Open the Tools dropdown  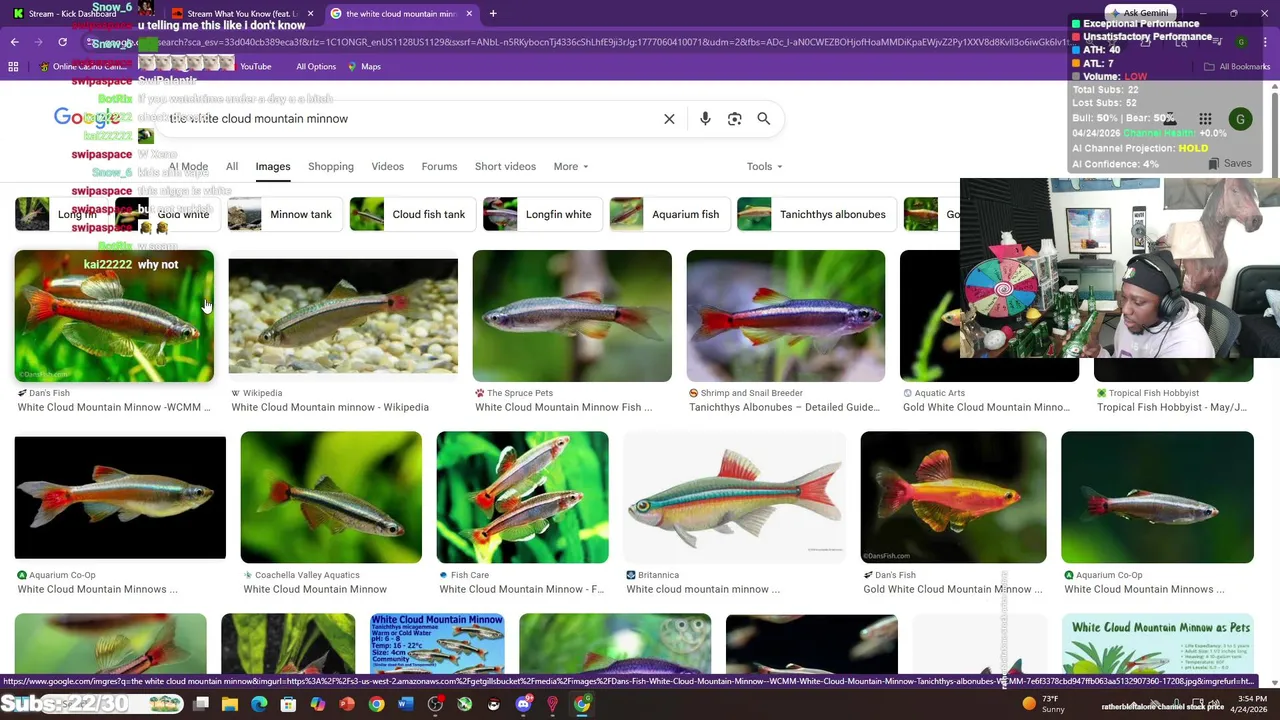(765, 167)
